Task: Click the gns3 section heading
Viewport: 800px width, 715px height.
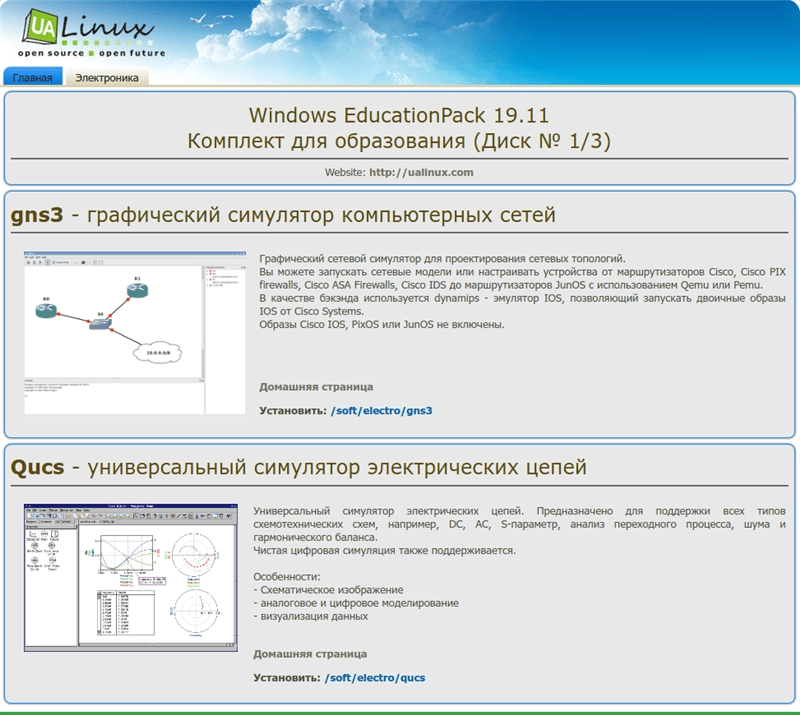Action: (283, 215)
